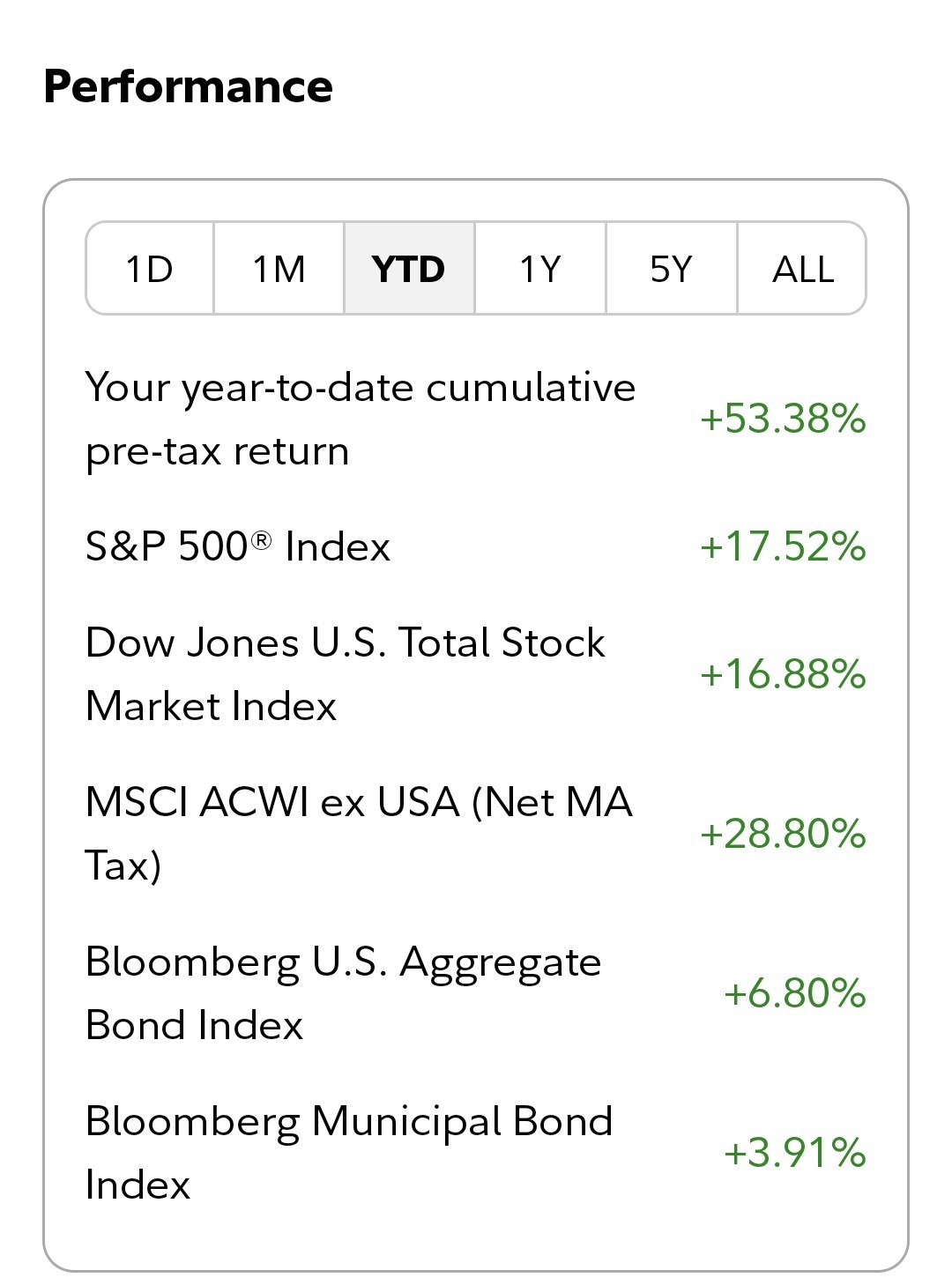Click the selected YTD tab
Image resolution: width=952 pixels, height=1285 pixels.
409,269
